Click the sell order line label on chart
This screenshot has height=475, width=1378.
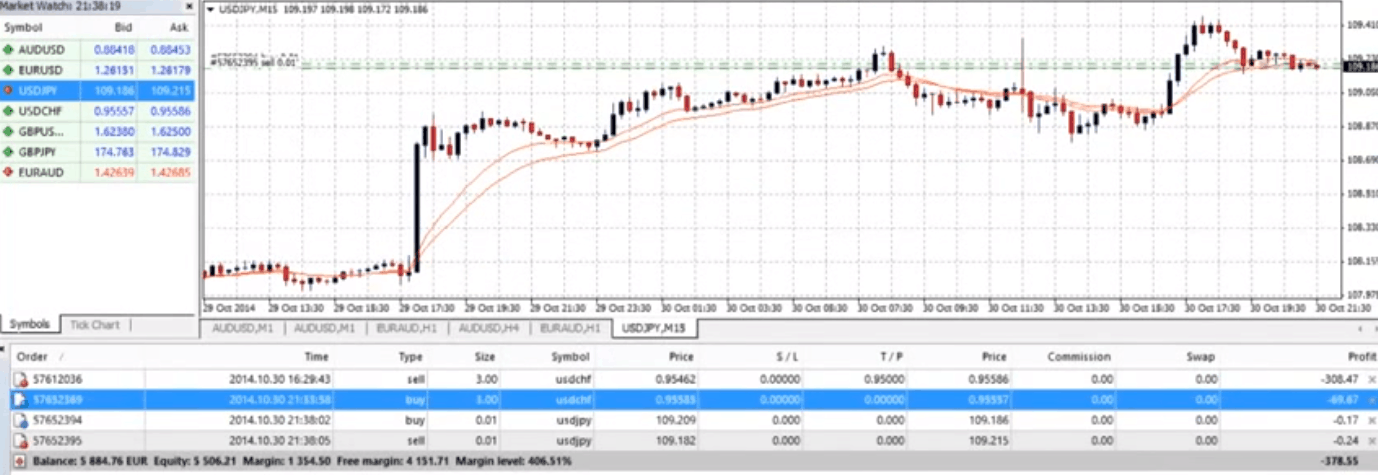tap(254, 62)
